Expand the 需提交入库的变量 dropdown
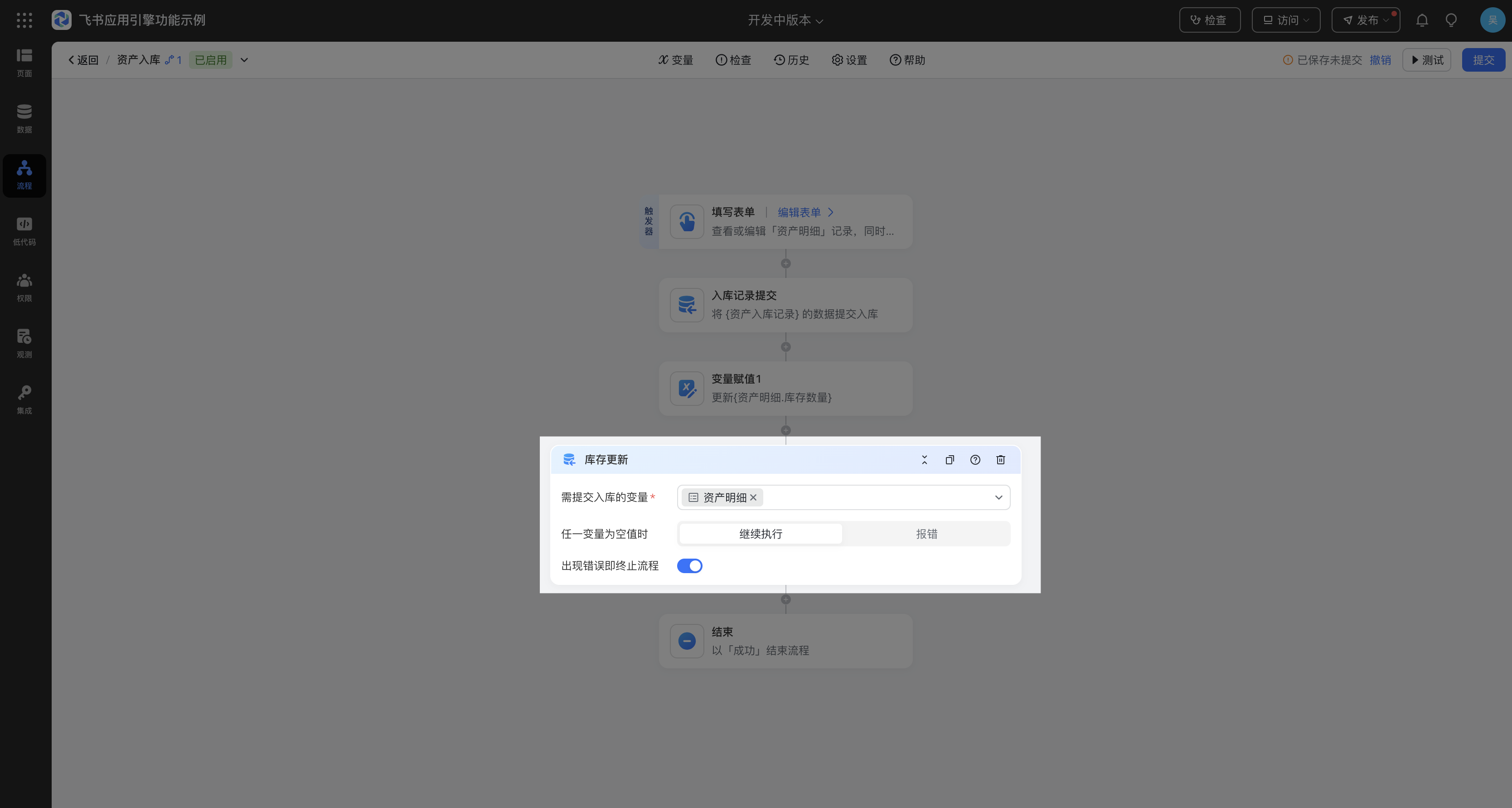The image size is (1512, 808). [x=998, y=497]
